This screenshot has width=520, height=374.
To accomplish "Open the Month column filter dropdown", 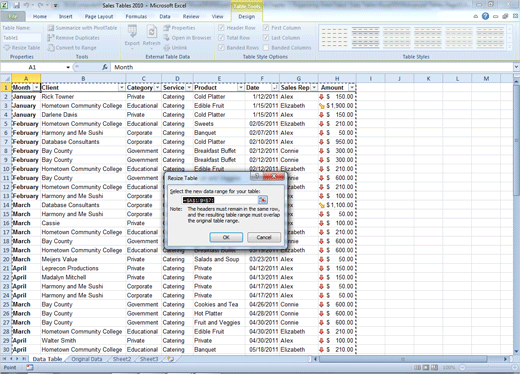I will coord(36,88).
